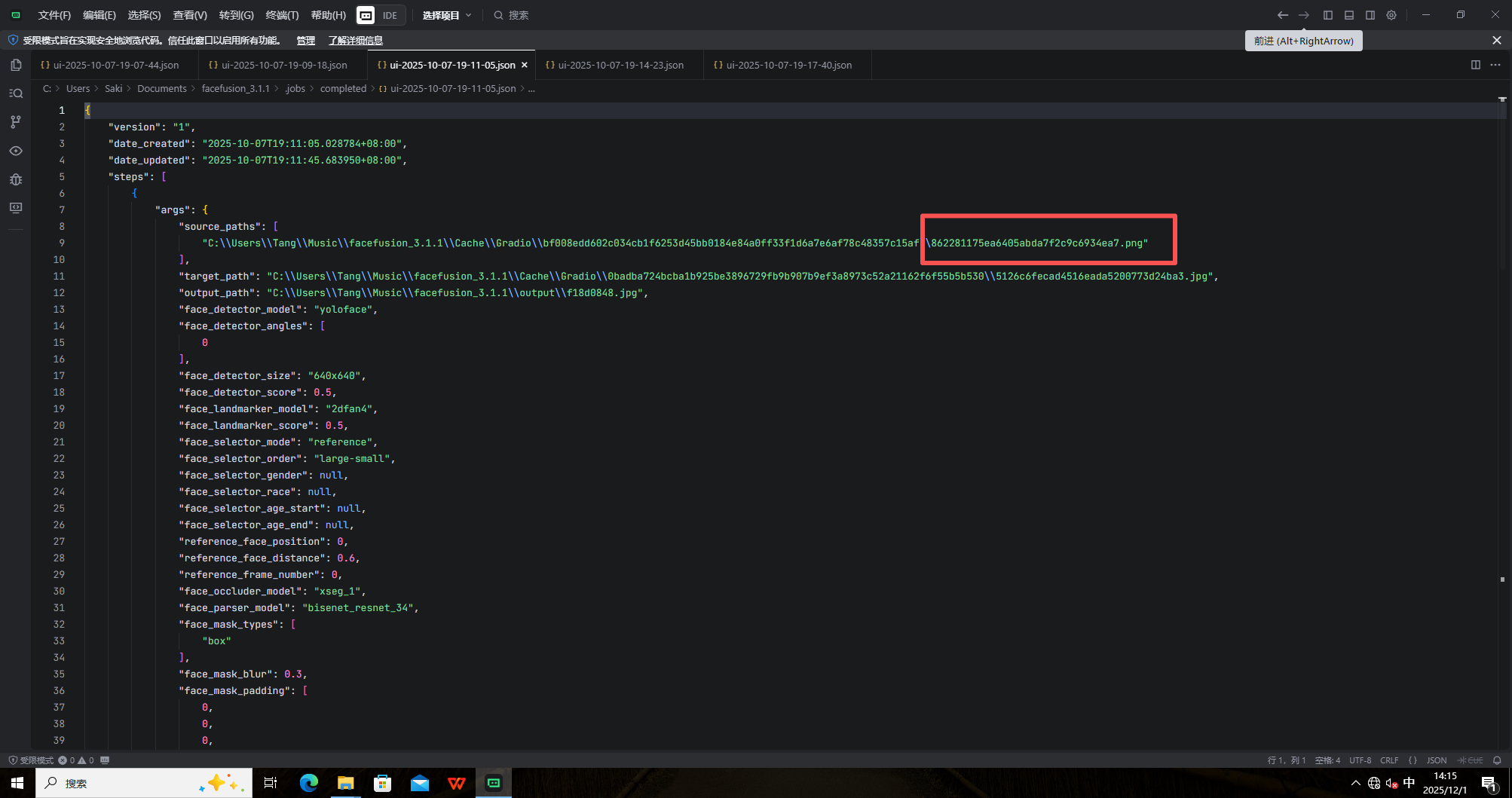Click the Trae logo in the title bar
This screenshot has height=798, width=1512.
[16, 15]
